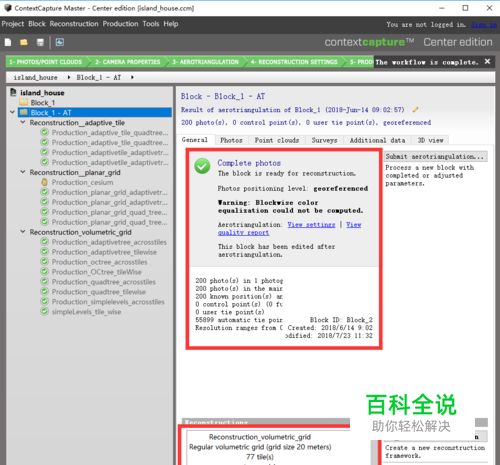Click the status icon of Production_cesium
Image resolution: width=500 pixels, height=465 pixels.
(44, 182)
